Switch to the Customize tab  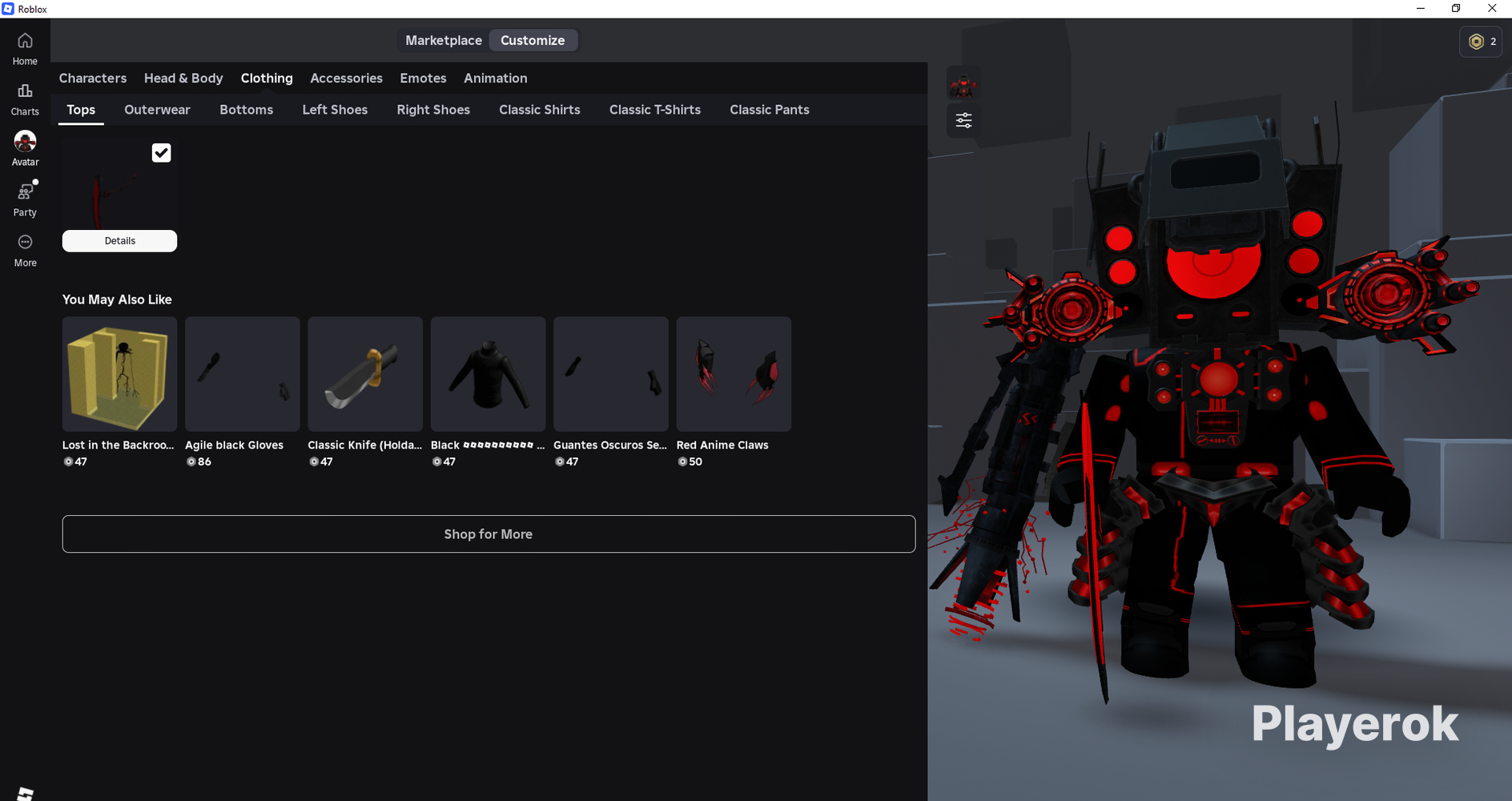[533, 40]
